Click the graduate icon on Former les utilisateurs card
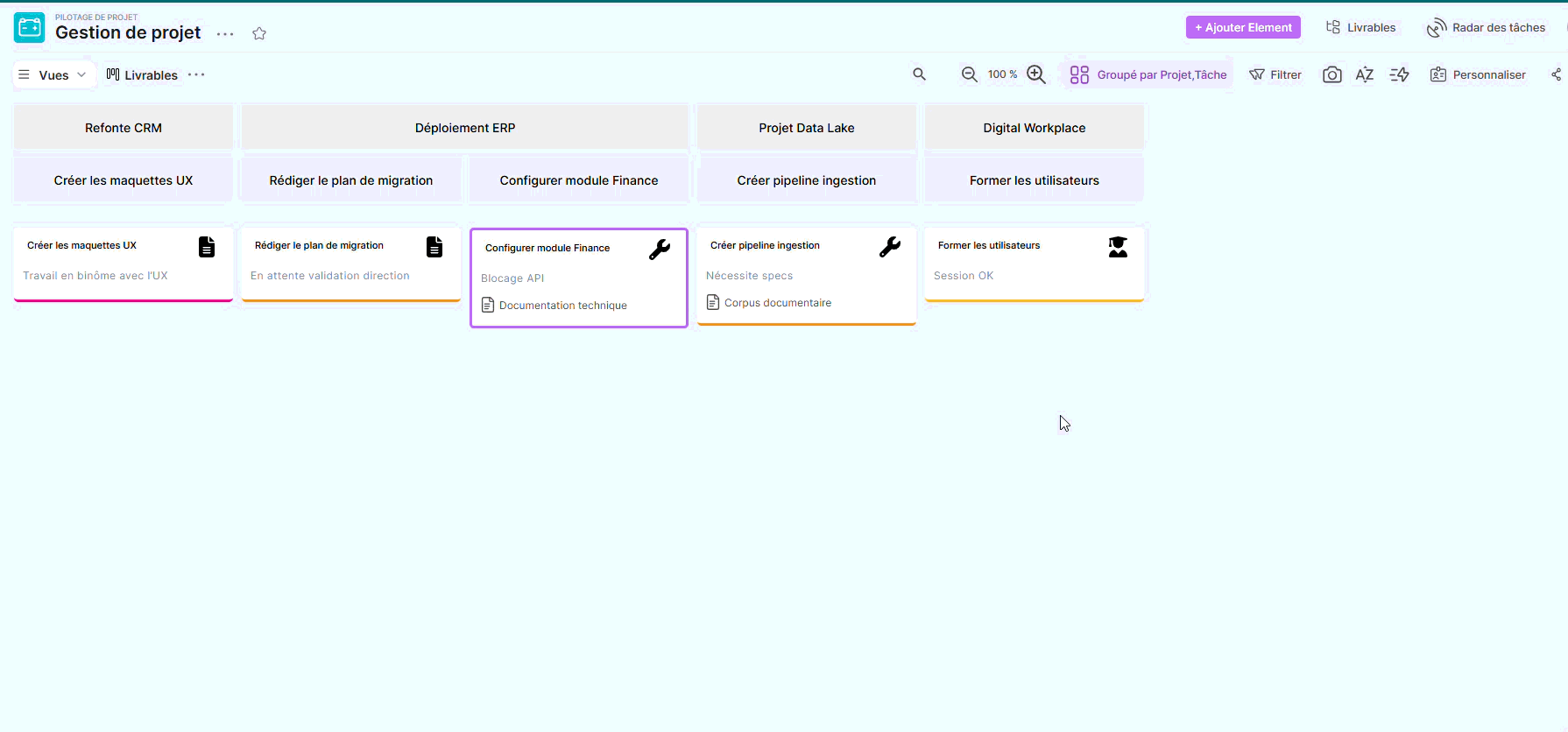The width and height of the screenshot is (1568, 732). pyautogui.click(x=1118, y=247)
